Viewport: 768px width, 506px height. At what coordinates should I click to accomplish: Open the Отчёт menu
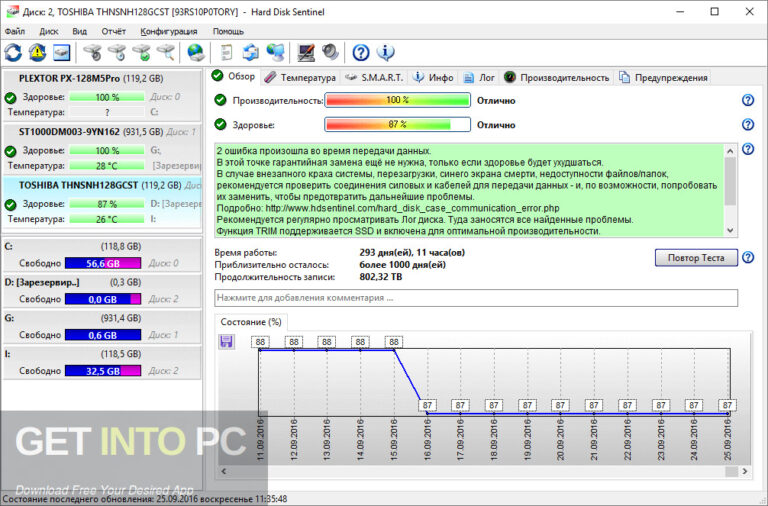tap(114, 31)
